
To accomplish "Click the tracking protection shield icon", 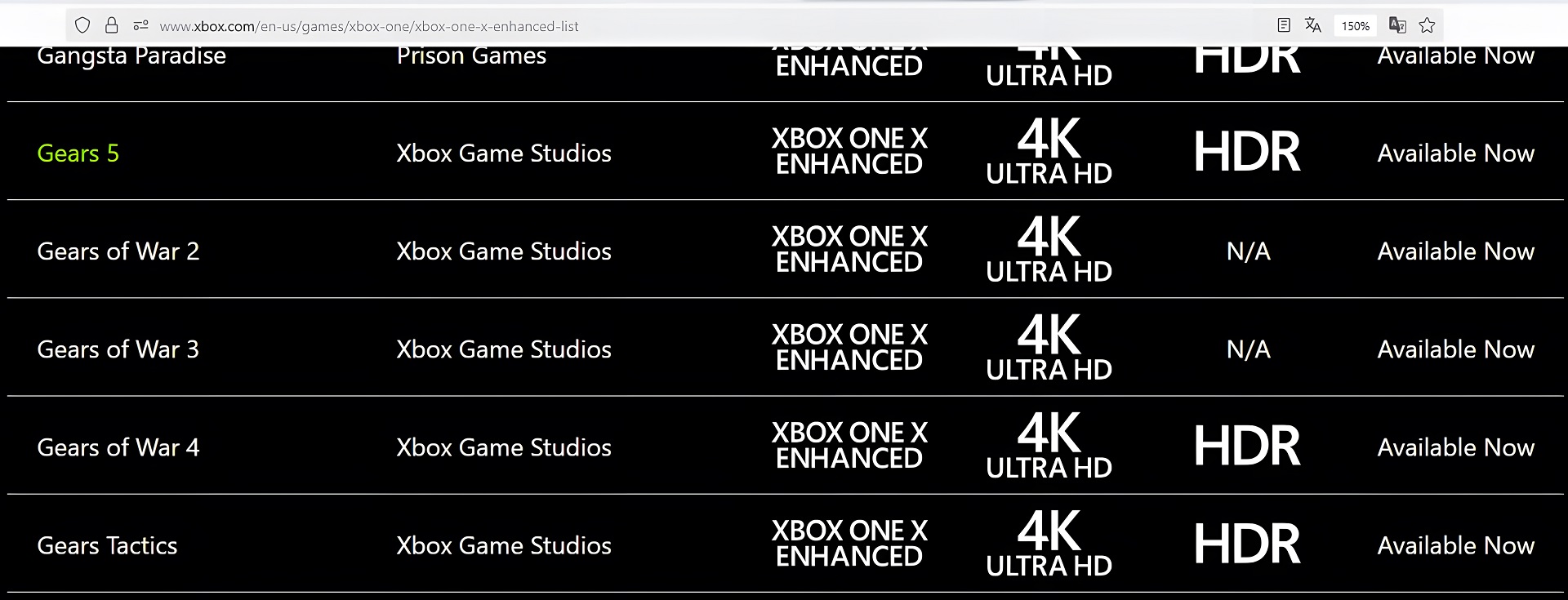I will [82, 26].
